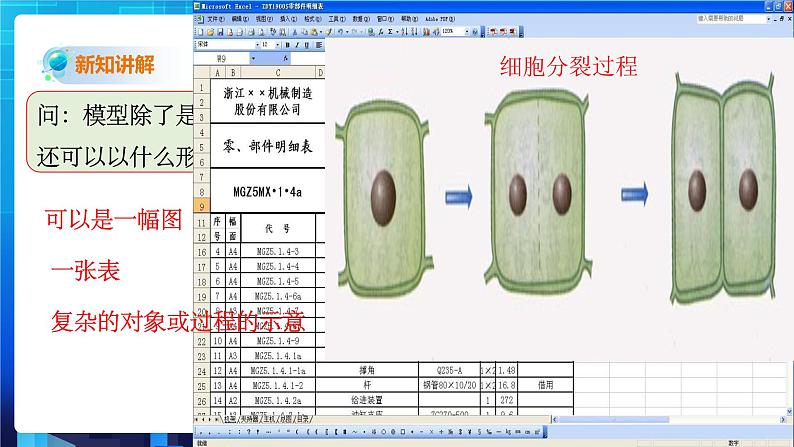Viewport: 794px width, 447px height.
Task: Click the Open file folder icon
Action: 211,32
